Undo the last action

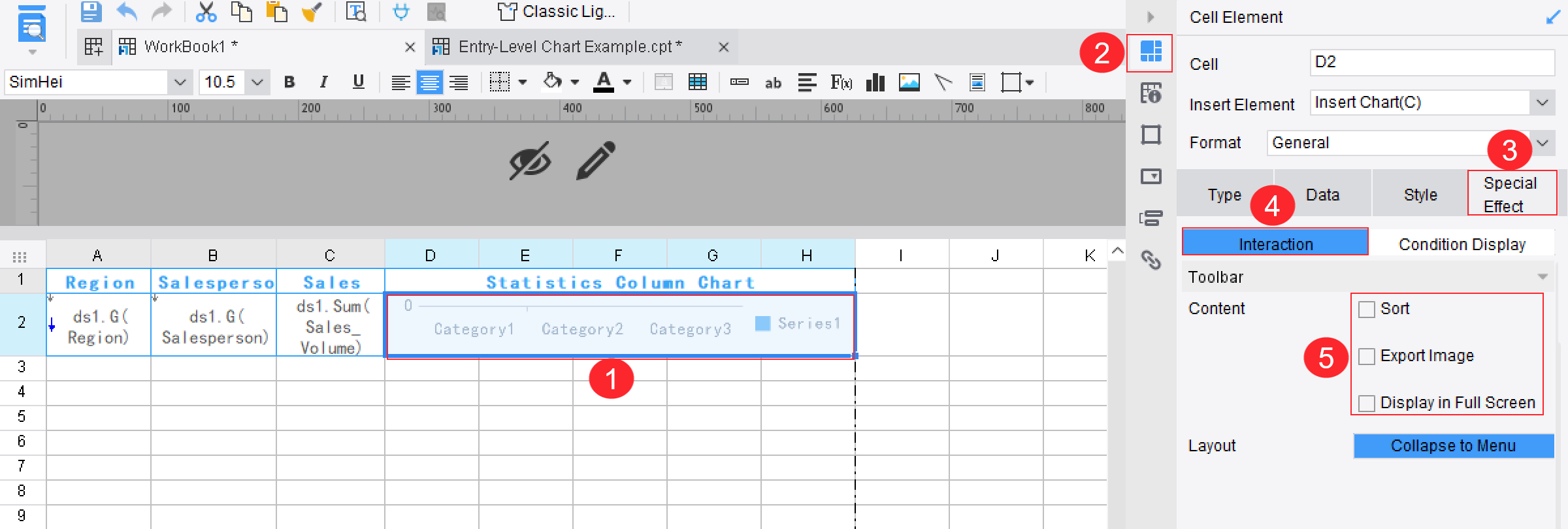(127, 12)
